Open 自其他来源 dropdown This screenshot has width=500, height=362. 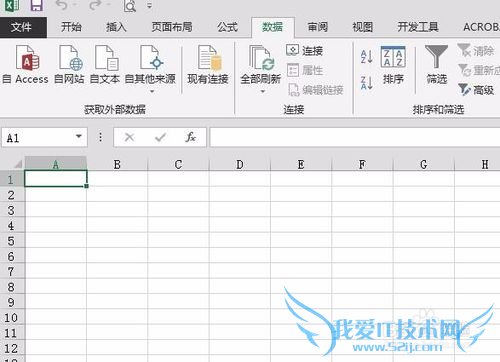click(150, 69)
